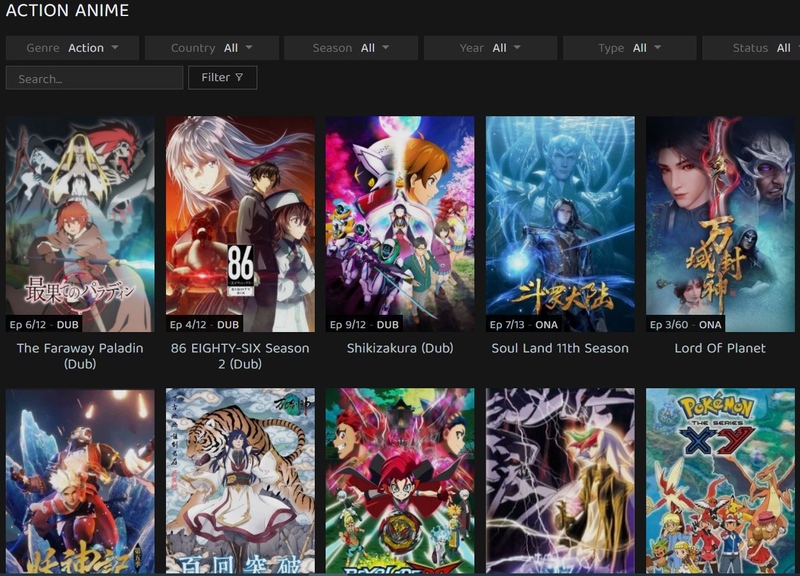Click the Search input field
The height and width of the screenshot is (576, 800).
point(94,78)
